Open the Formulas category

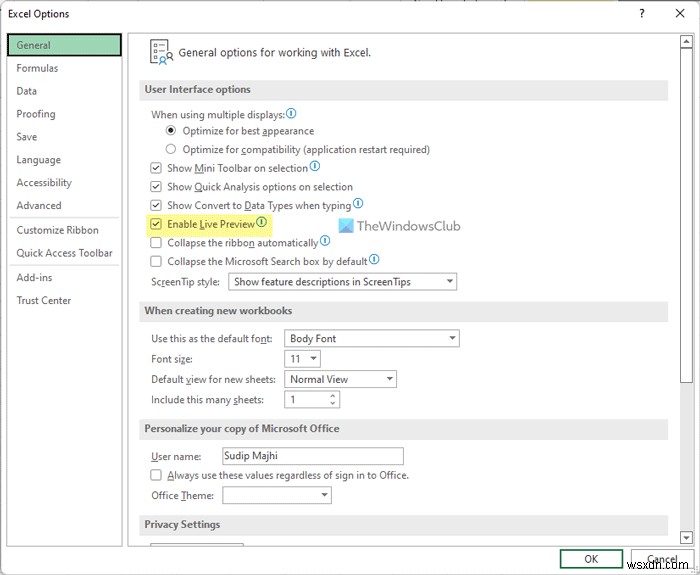[x=64, y=68]
